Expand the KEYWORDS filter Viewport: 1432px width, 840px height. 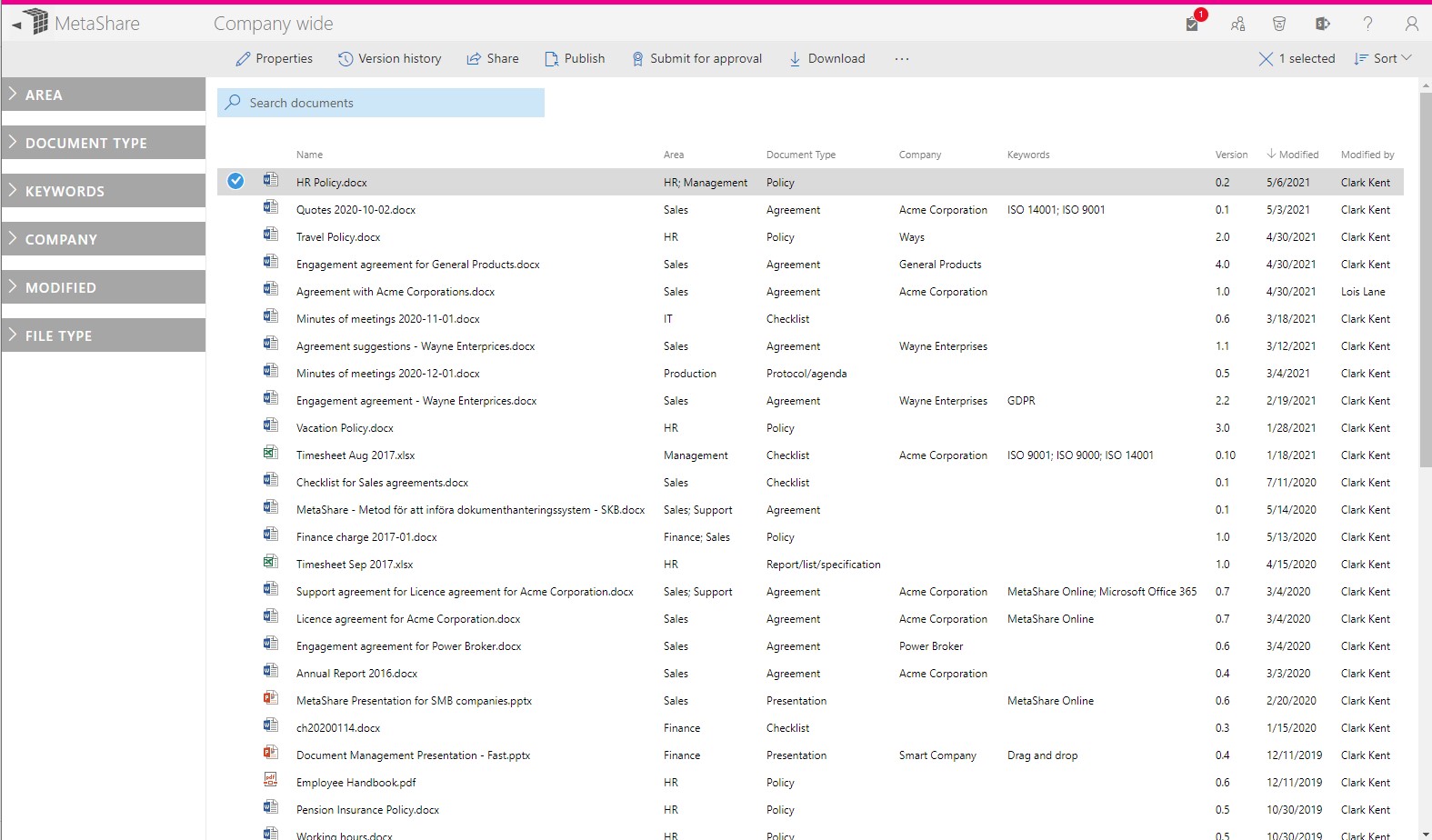click(x=104, y=191)
